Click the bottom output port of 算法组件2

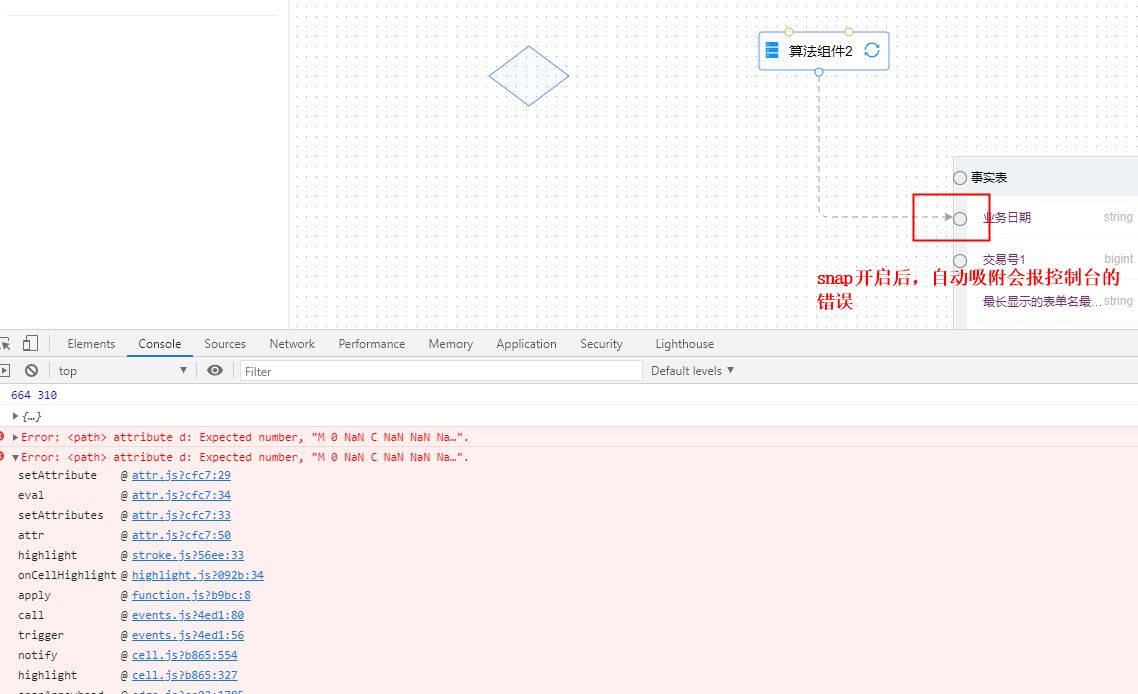[819, 72]
